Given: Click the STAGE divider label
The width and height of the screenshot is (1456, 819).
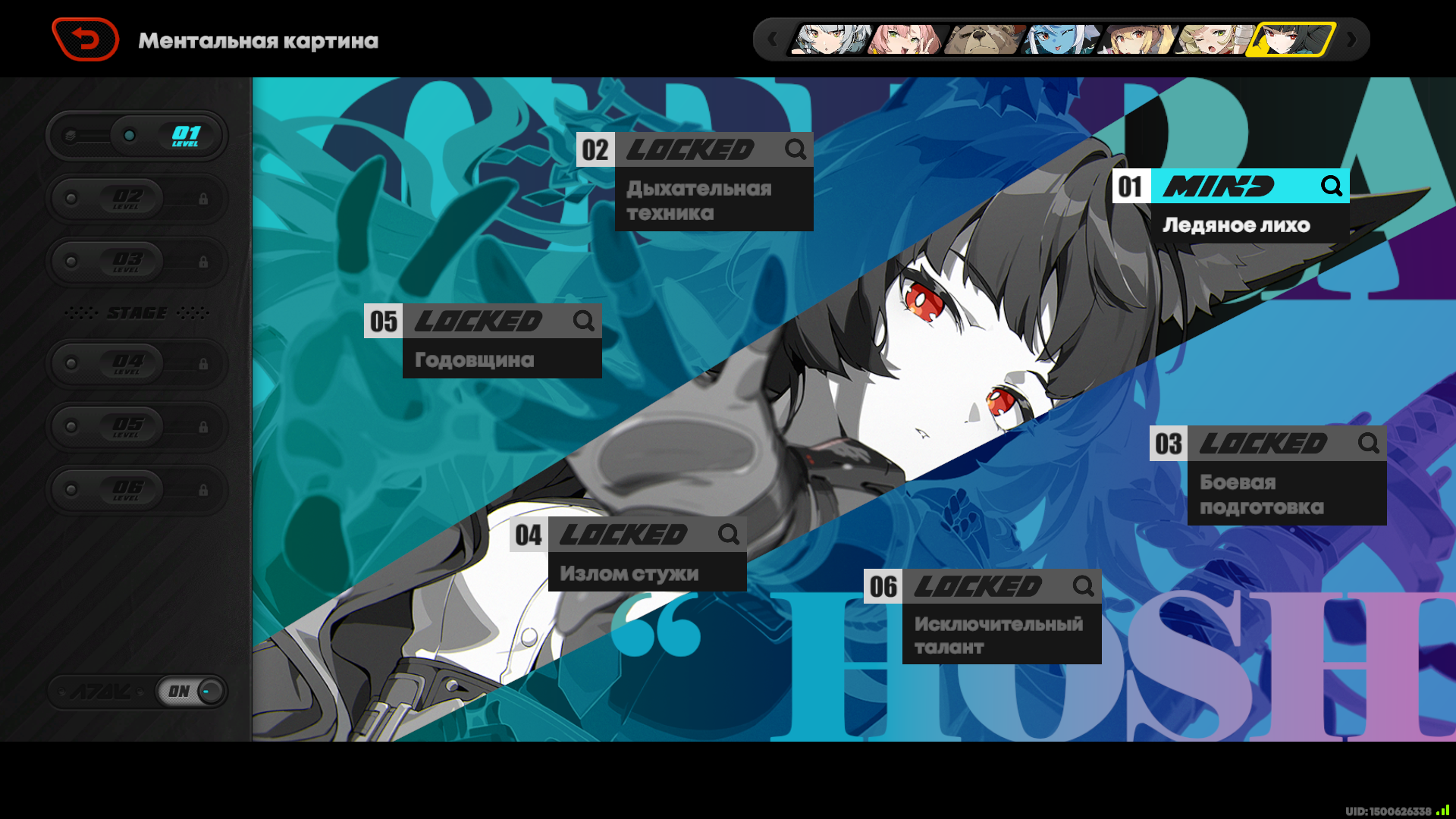Looking at the screenshot, I should [x=137, y=312].
